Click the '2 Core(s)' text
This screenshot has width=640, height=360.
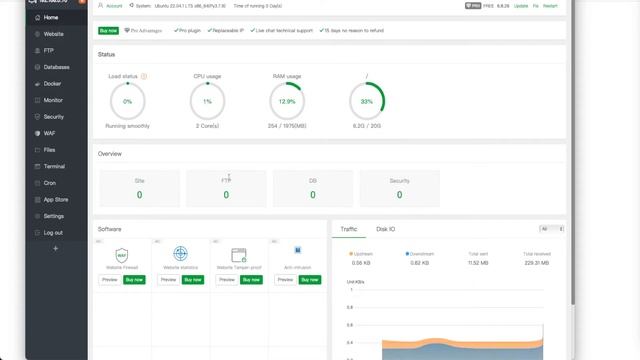pyautogui.click(x=207, y=126)
